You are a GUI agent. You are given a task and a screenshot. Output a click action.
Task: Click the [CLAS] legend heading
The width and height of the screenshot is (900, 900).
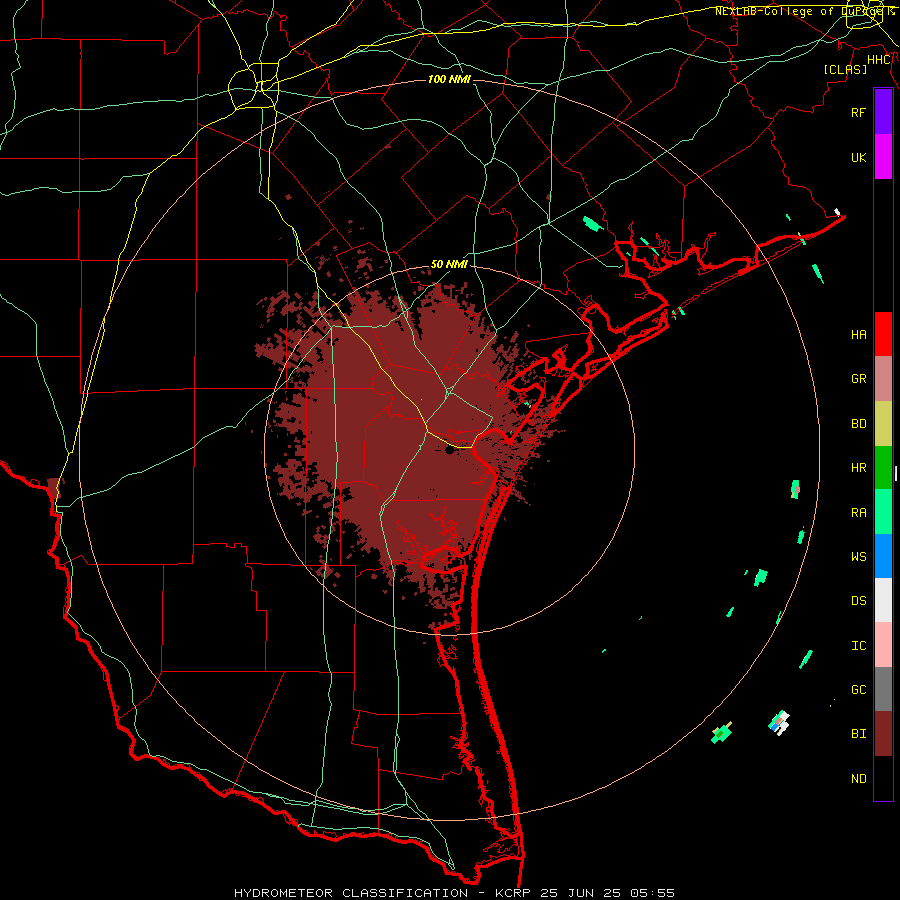(845, 69)
